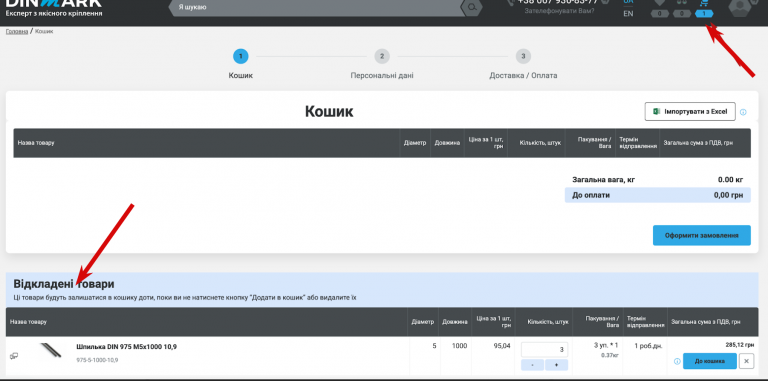Click the "Оформити замовлення" button
The height and width of the screenshot is (381, 768).
701,236
